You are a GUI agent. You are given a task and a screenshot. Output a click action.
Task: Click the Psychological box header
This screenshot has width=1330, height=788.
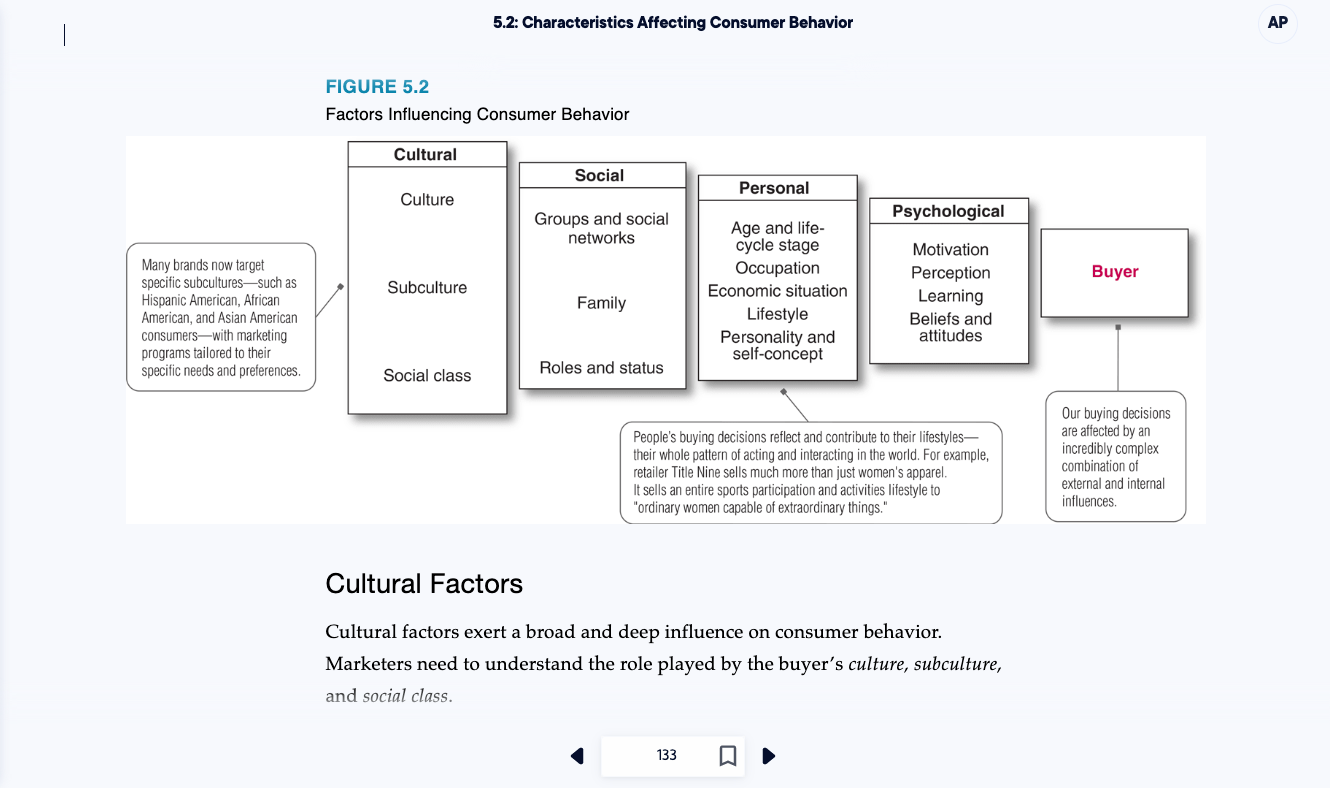point(948,211)
